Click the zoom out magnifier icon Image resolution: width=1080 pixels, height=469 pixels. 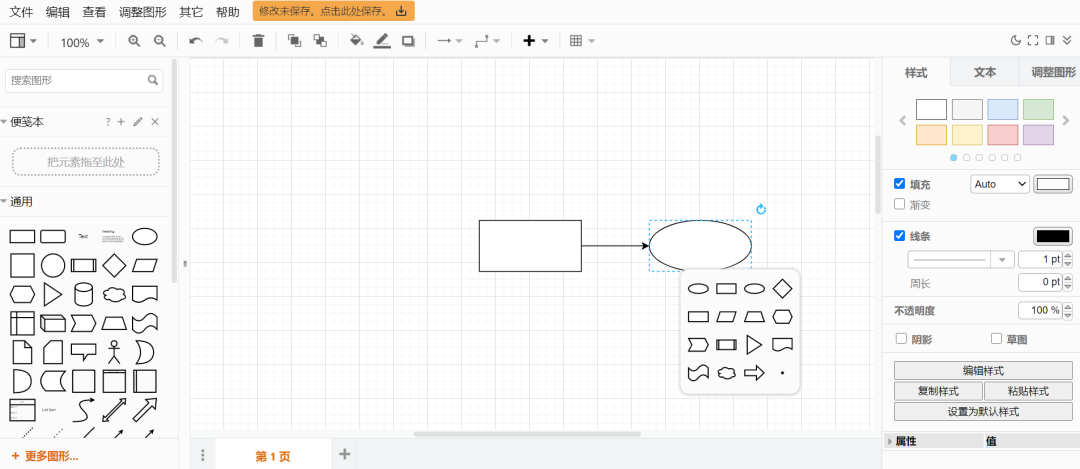160,41
